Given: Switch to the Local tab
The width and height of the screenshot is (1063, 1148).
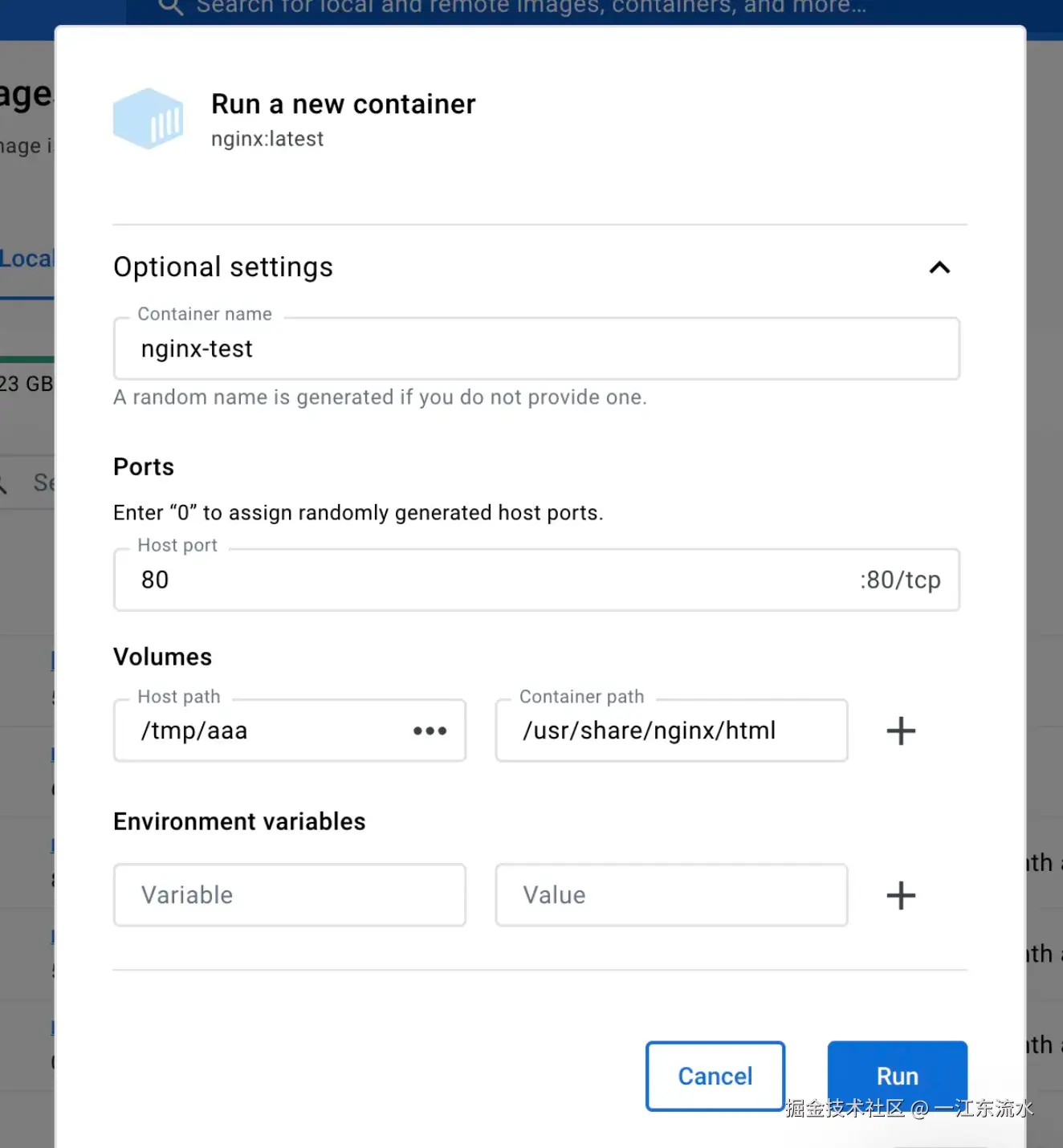Looking at the screenshot, I should 26,259.
